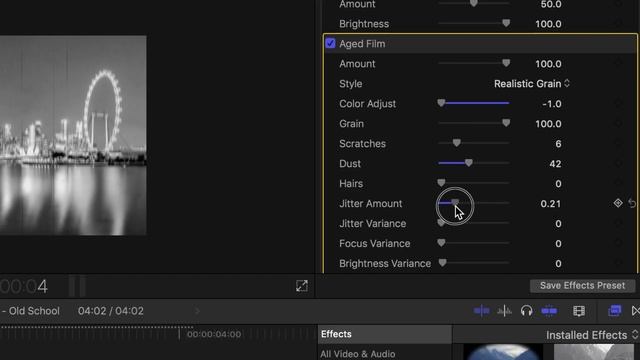Image resolution: width=640 pixels, height=360 pixels.
Task: Click the top Amount value 50.0
Action: 551,4
